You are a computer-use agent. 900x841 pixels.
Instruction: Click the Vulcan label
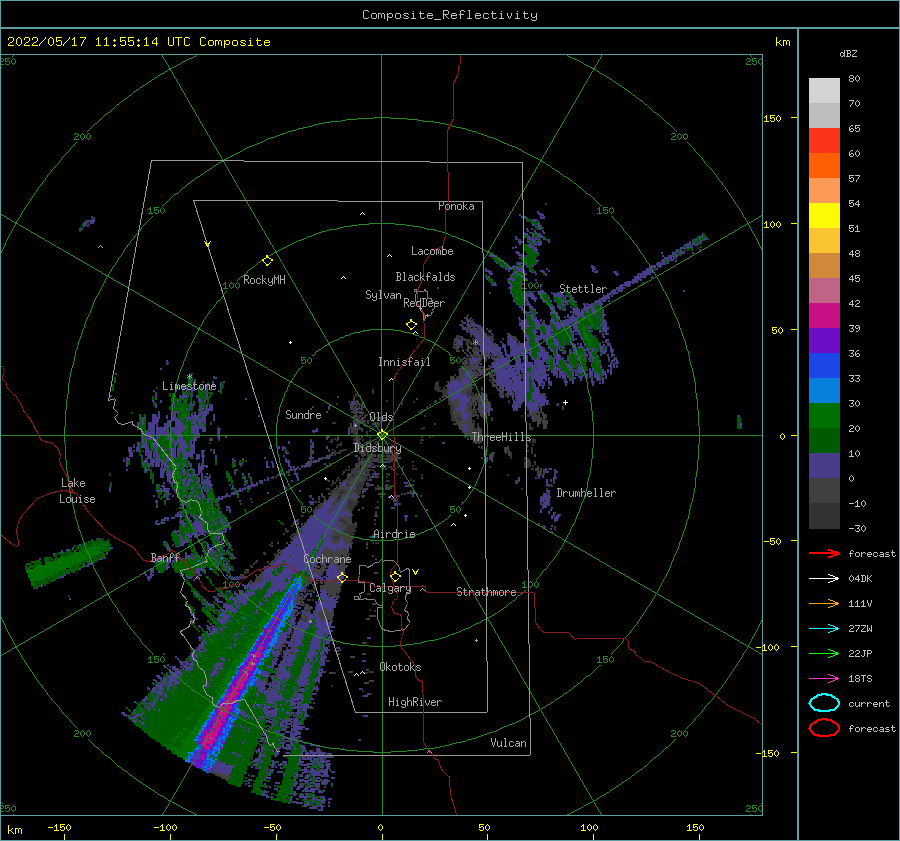coord(508,743)
